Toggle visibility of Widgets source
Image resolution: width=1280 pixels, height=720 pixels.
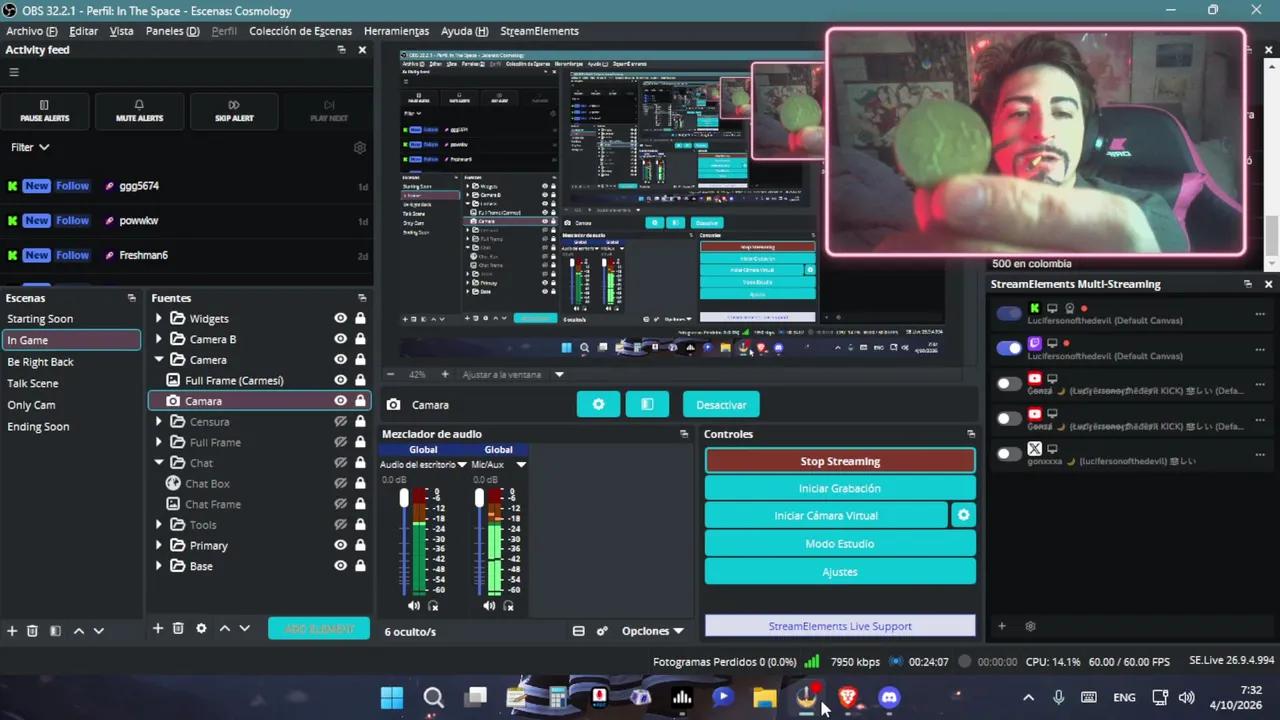[340, 318]
